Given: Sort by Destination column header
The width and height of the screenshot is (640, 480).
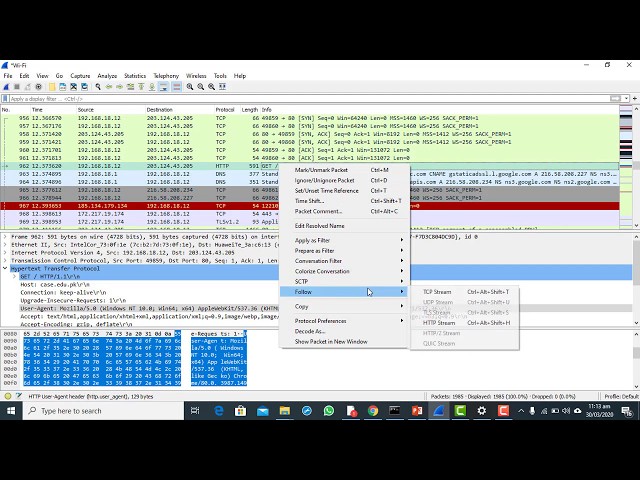Looking at the screenshot, I should (x=180, y=110).
